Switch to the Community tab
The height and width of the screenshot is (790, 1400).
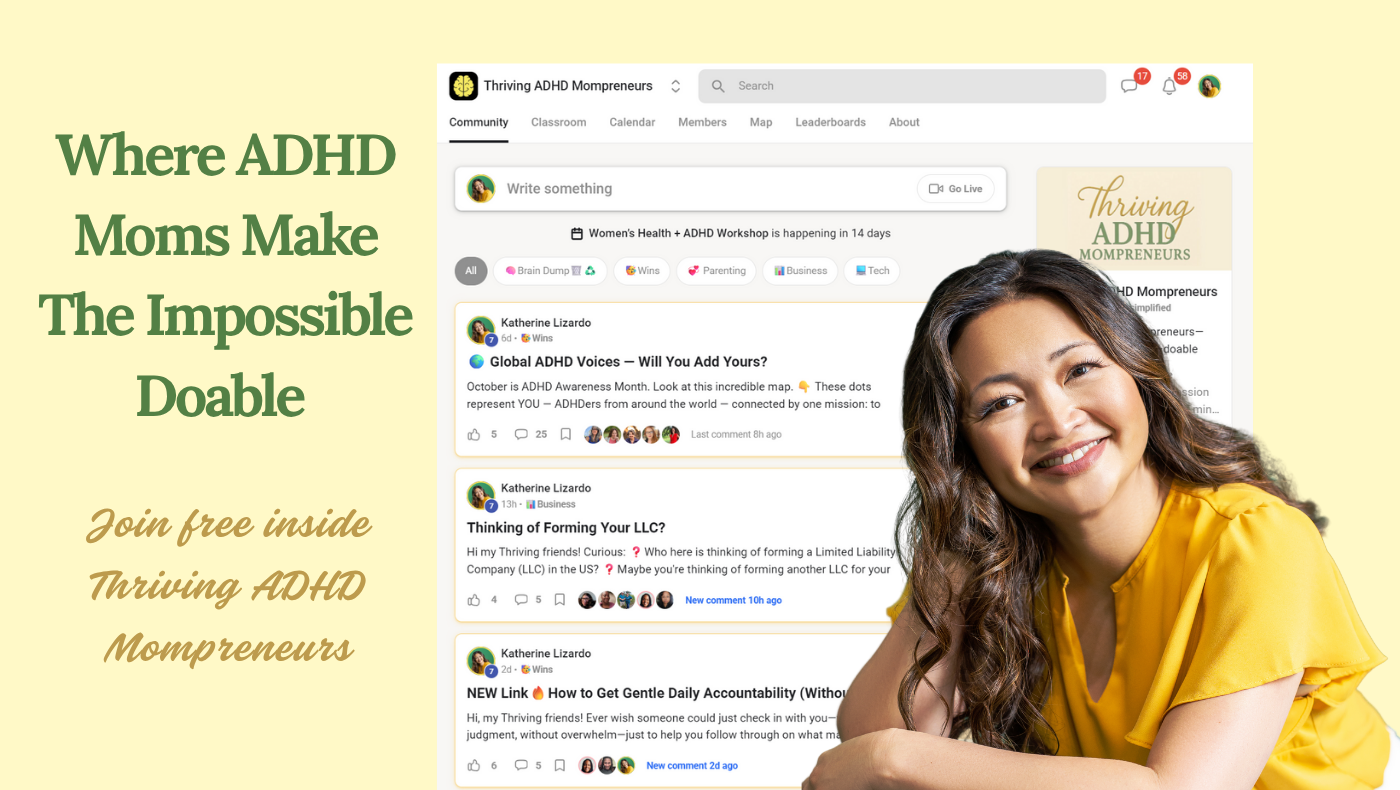coord(479,122)
